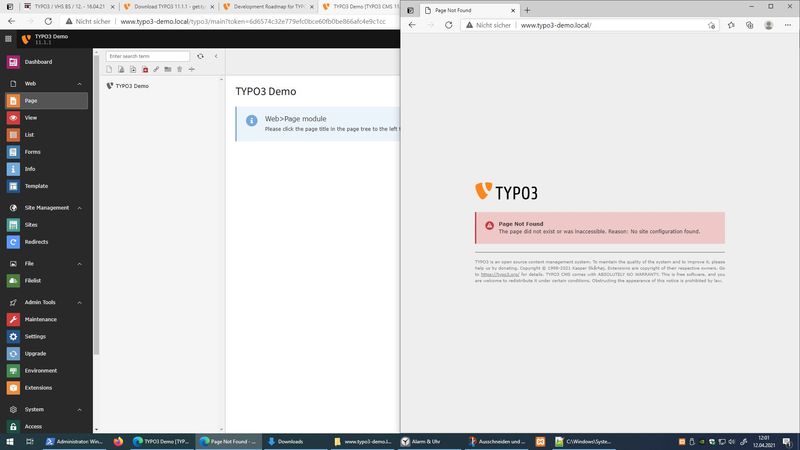This screenshot has height=450, width=800.
Task: Select the TYPO3 Demo backend browser tab
Action: (x=360, y=7)
